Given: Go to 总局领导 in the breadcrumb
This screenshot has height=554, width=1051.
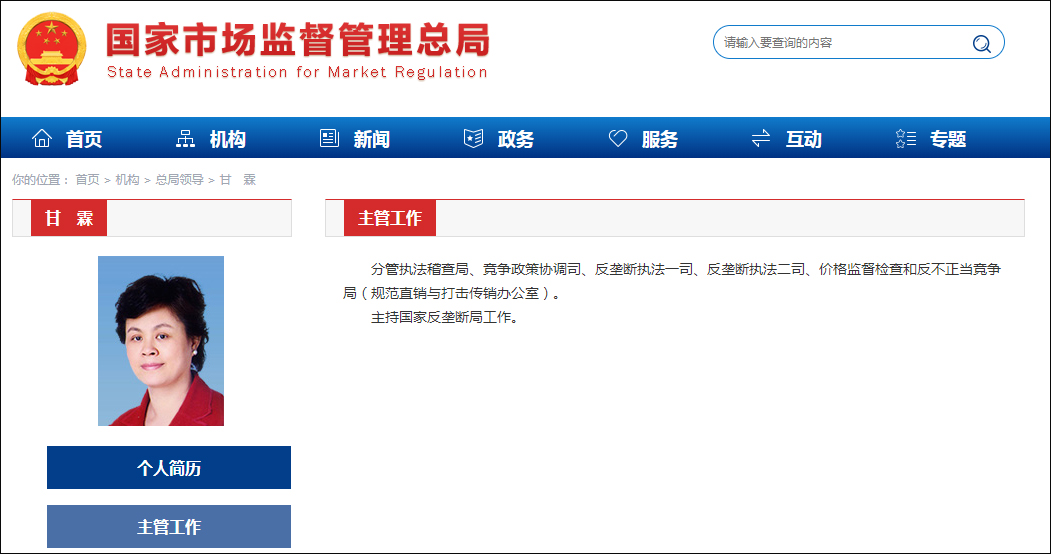Looking at the screenshot, I should click(x=180, y=180).
